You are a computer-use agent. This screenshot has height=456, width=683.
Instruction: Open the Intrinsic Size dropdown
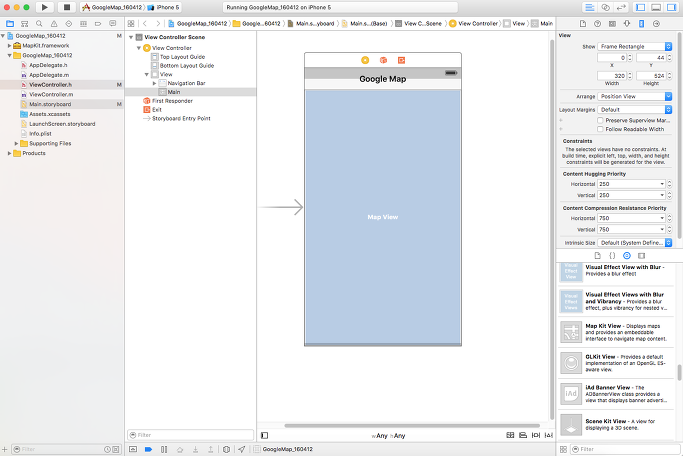pos(635,243)
